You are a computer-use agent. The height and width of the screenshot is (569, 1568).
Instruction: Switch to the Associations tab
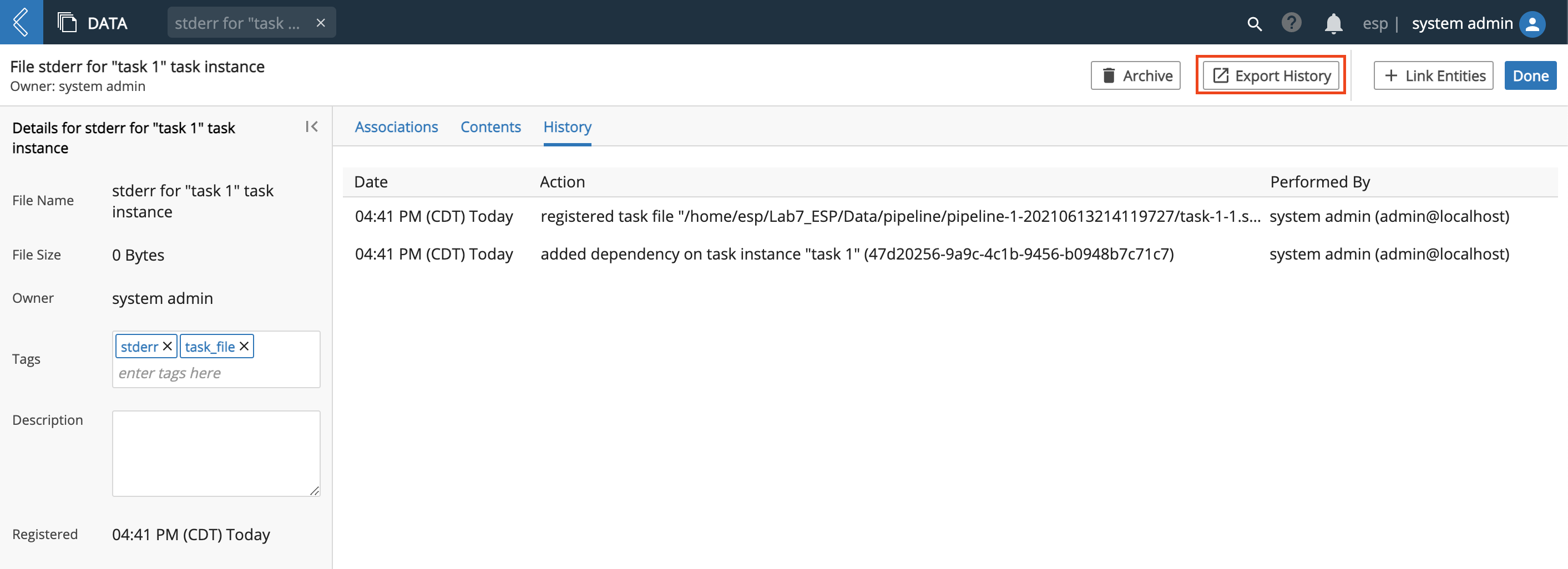coord(396,126)
